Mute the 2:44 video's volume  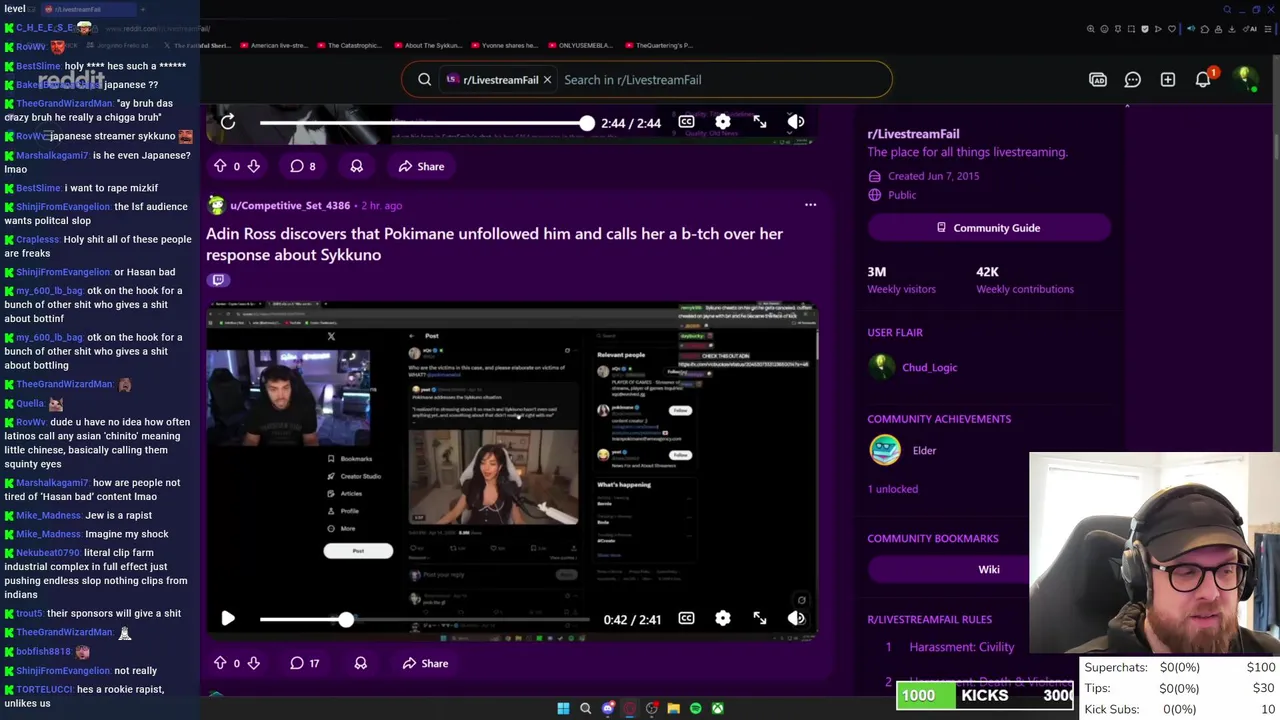(x=796, y=122)
